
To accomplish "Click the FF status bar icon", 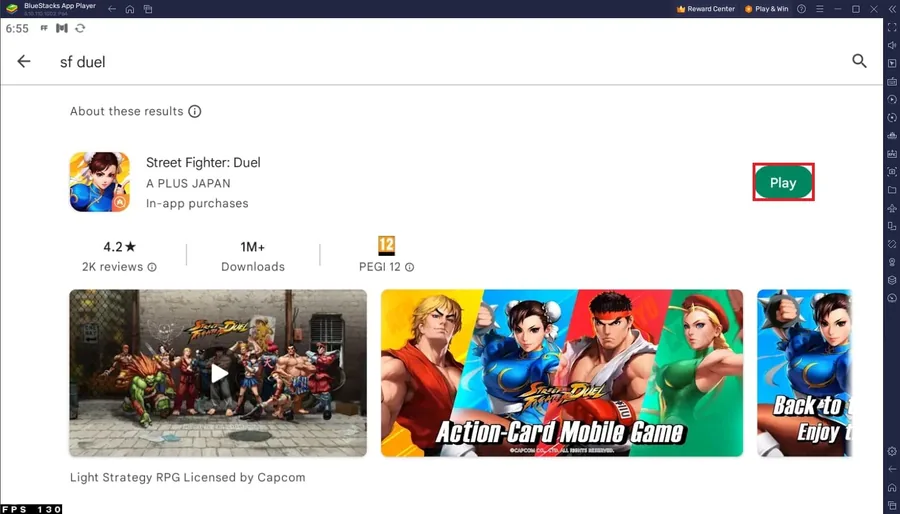I will [x=44, y=28].
